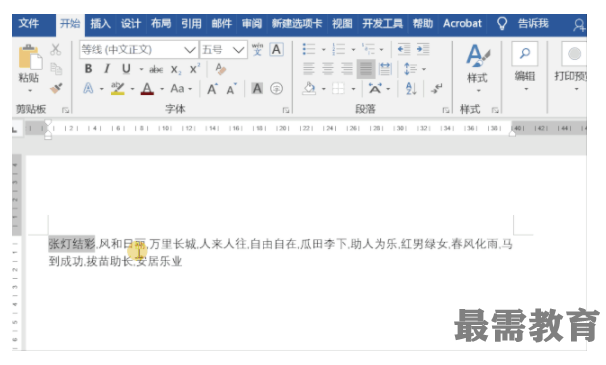Decrease font size with smaller A

[232, 89]
